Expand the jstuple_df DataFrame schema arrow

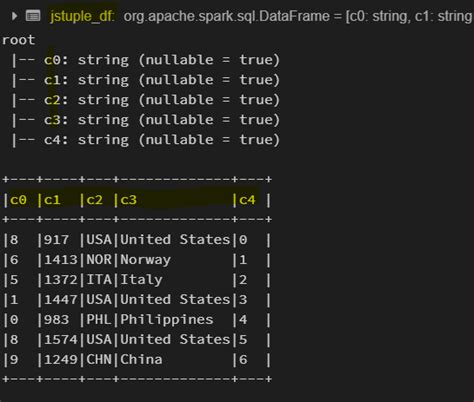coord(14,16)
